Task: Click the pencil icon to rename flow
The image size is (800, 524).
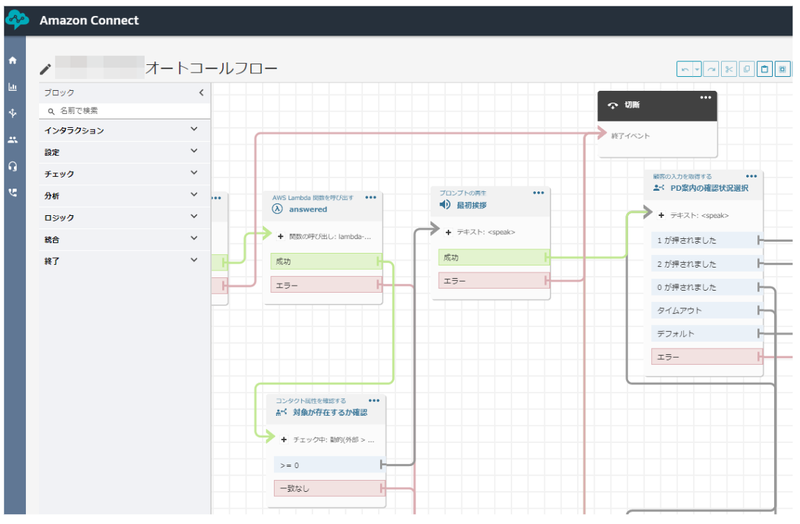Action: [45, 69]
